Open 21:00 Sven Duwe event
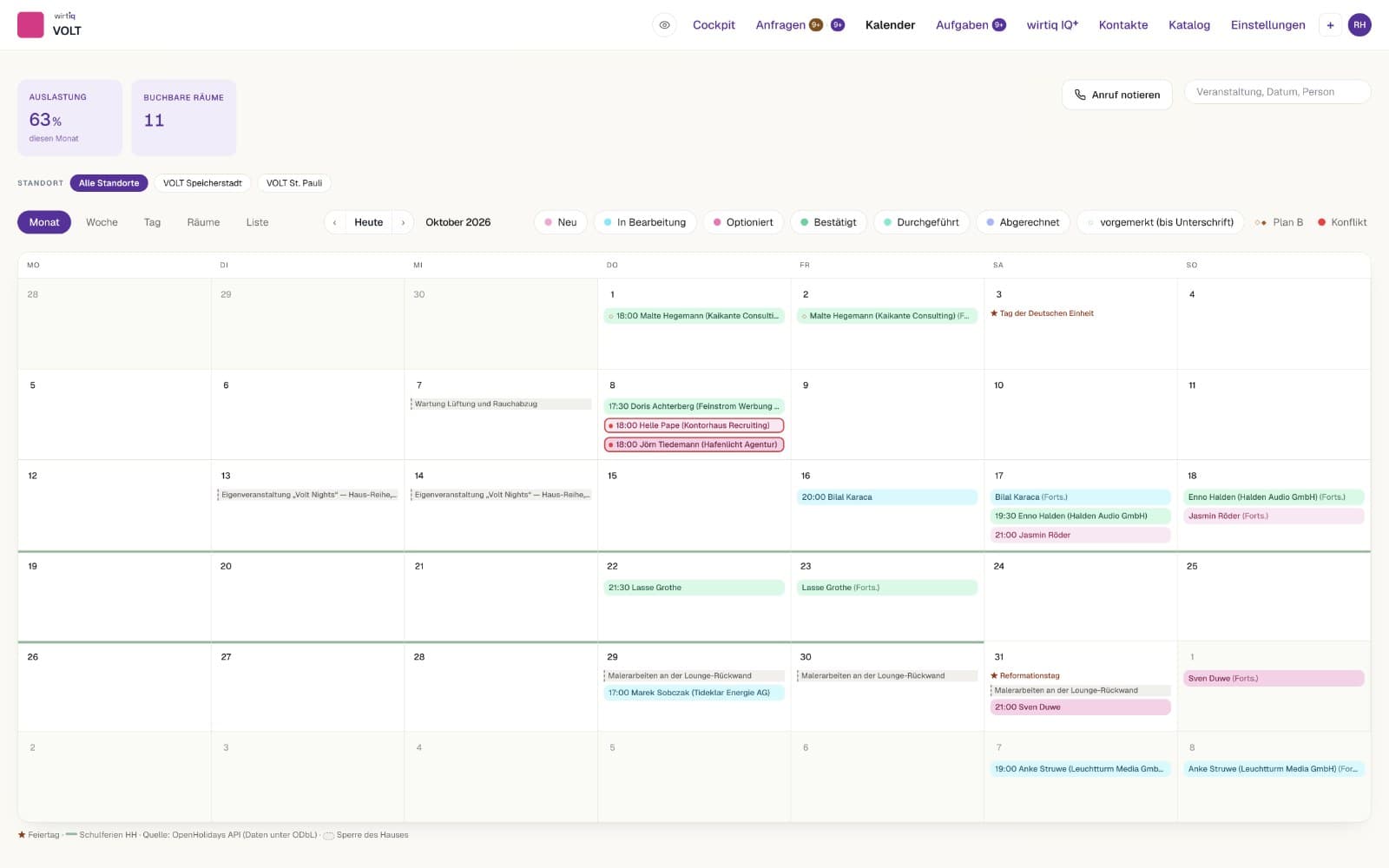Image resolution: width=1389 pixels, height=868 pixels. coord(1080,707)
